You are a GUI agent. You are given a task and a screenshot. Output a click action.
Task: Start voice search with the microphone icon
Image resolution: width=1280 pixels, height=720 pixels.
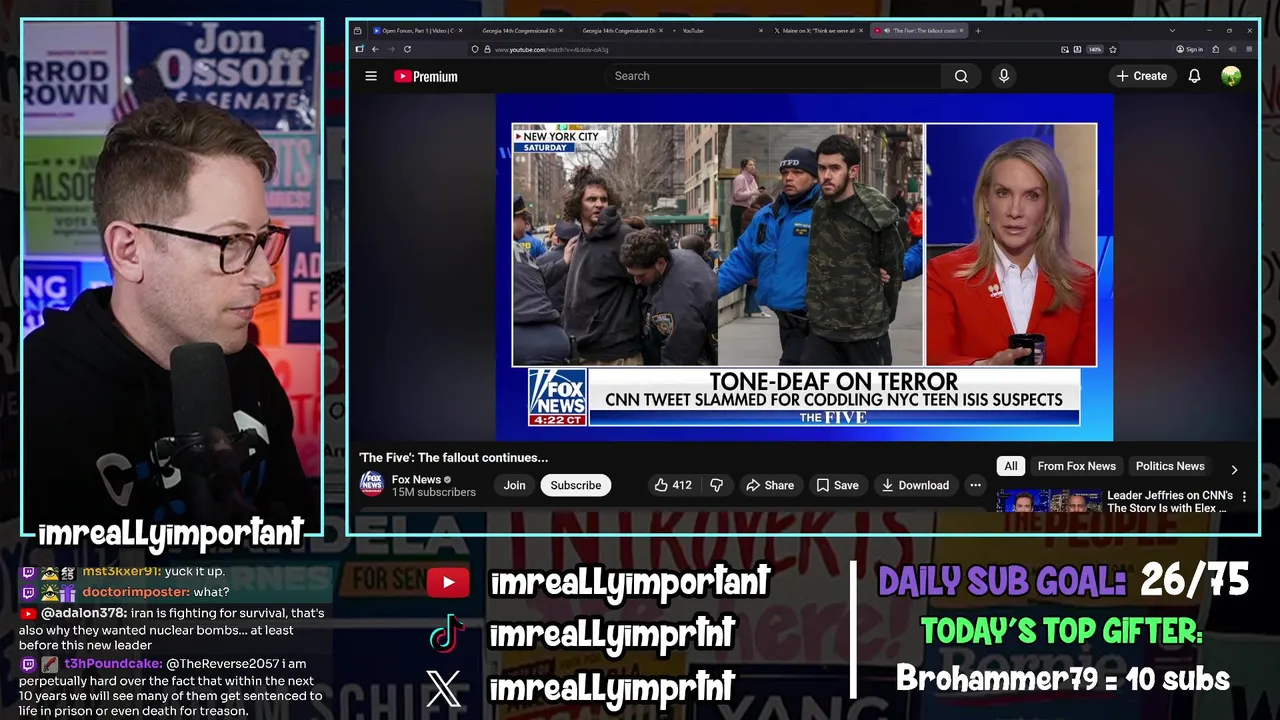[x=1004, y=76]
